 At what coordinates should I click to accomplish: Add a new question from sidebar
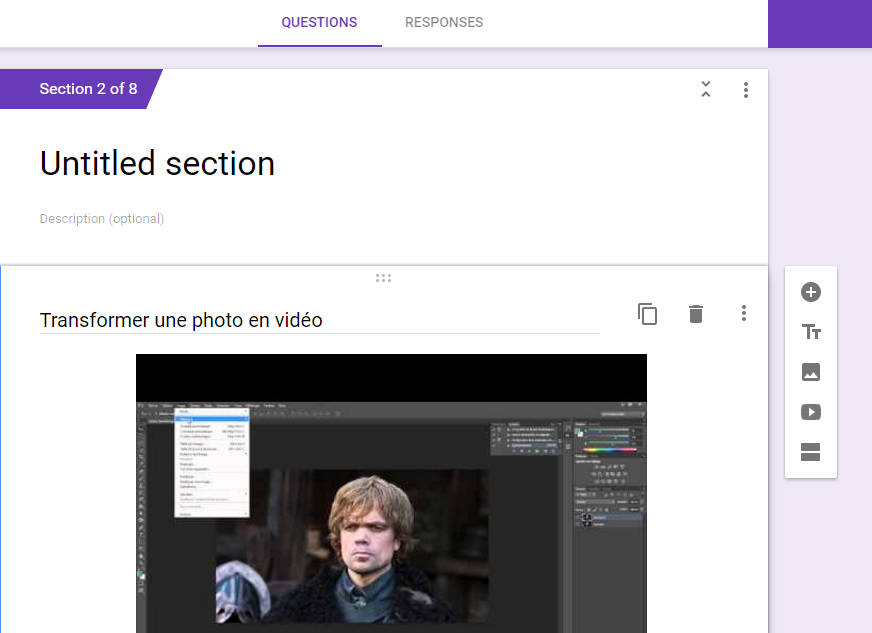(x=811, y=292)
